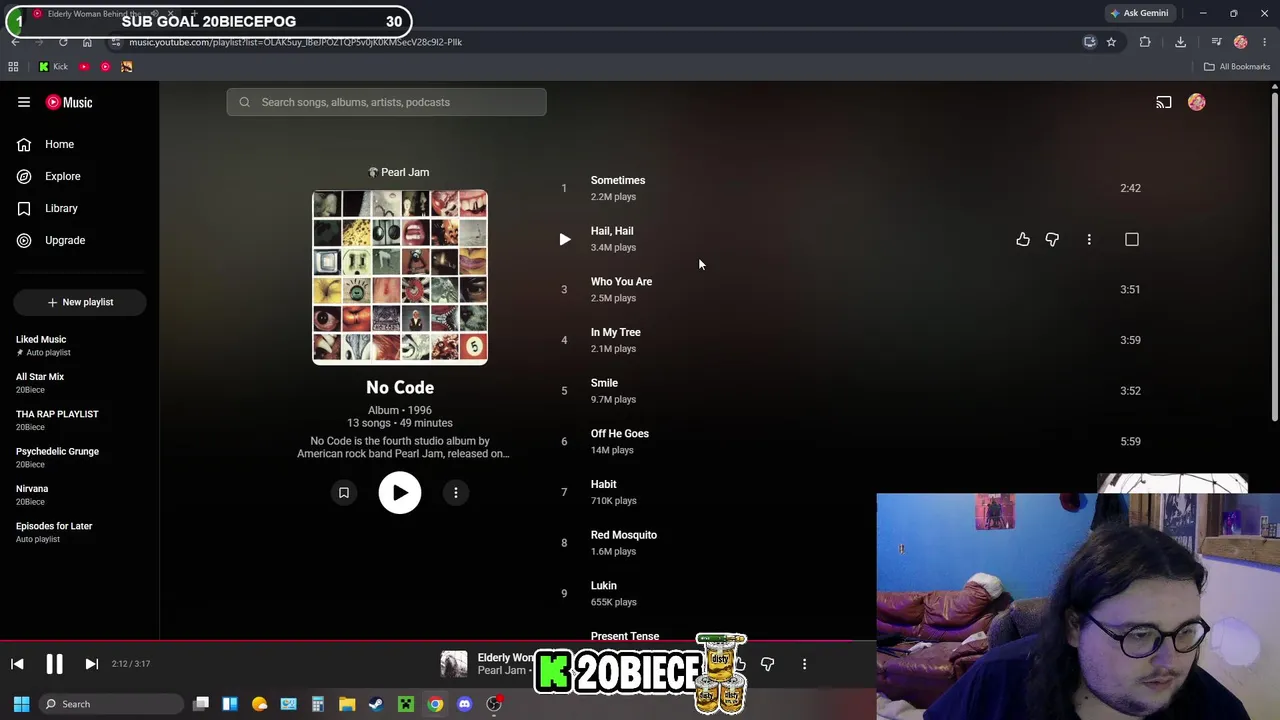The image size is (1280, 720).
Task: Play the No Code album
Action: point(400,492)
